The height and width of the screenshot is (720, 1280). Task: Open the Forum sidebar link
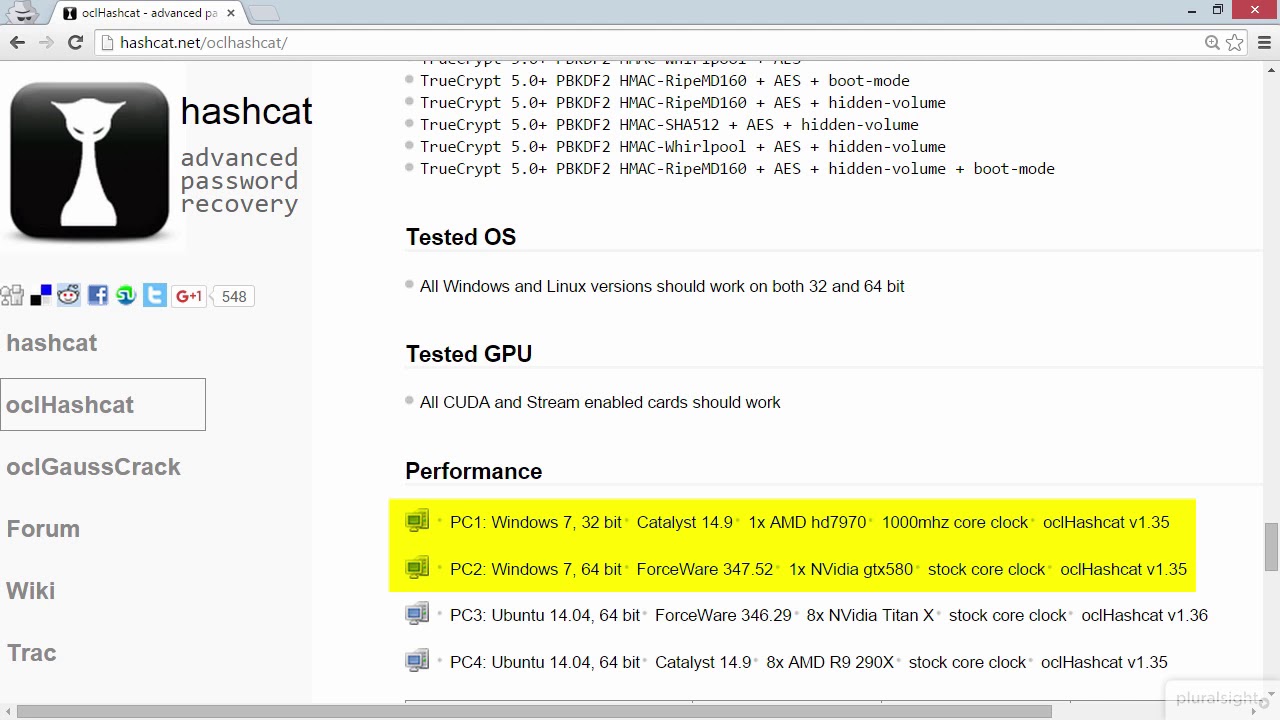pos(43,528)
